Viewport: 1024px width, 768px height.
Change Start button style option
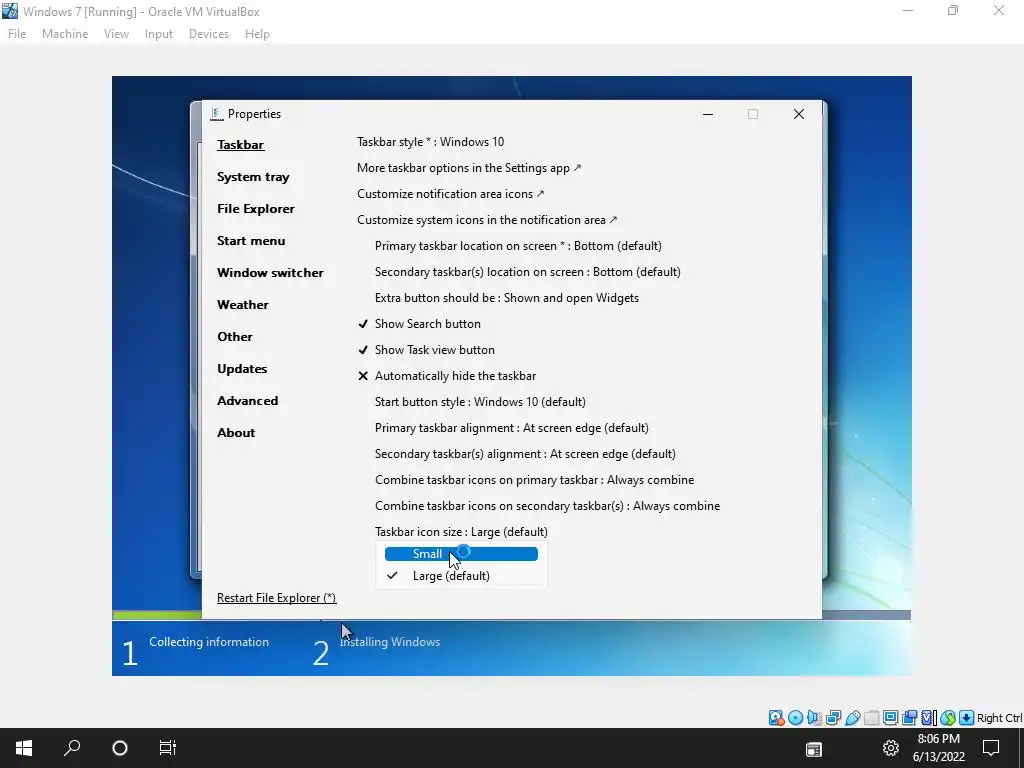(480, 402)
